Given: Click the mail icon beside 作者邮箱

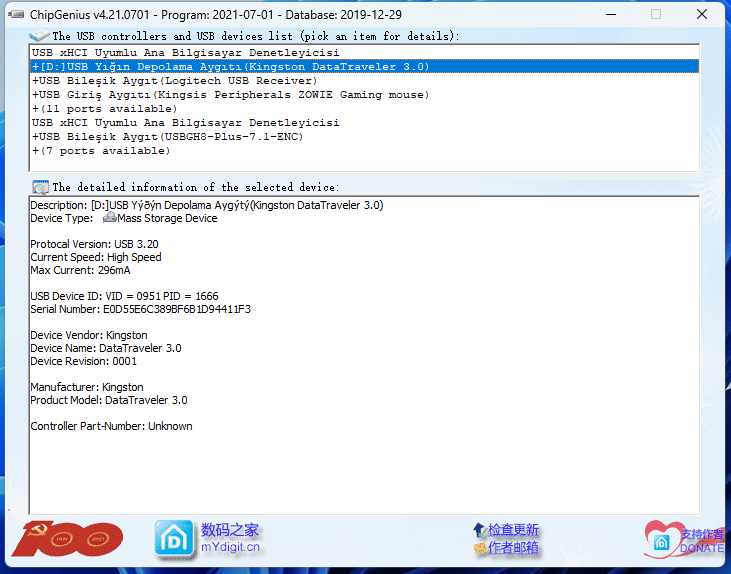Looking at the screenshot, I should (x=480, y=548).
